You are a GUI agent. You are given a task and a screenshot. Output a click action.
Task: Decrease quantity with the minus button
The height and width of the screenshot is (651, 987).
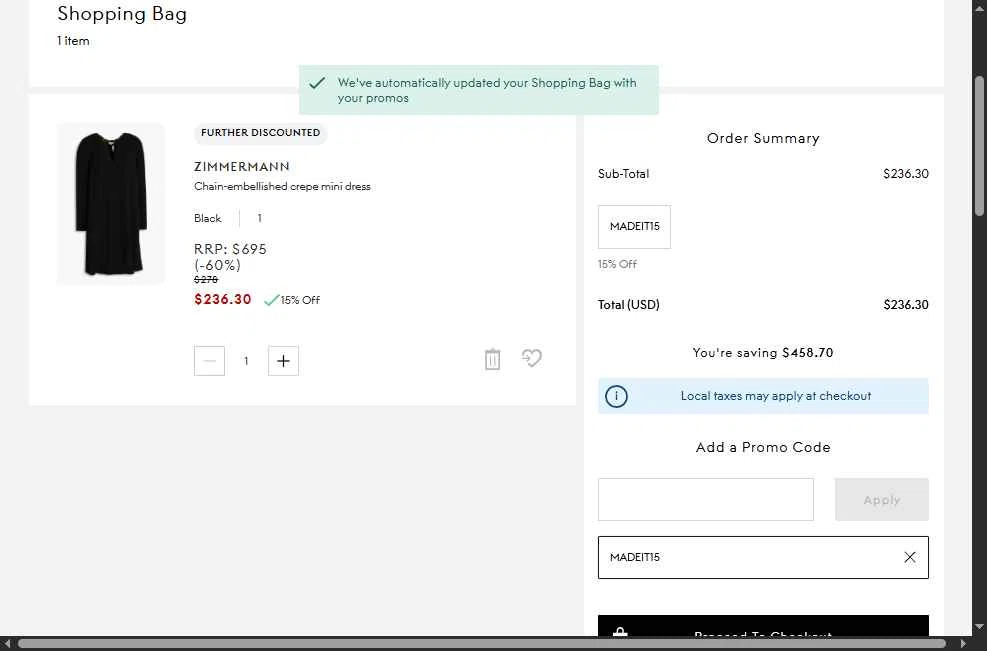210,361
